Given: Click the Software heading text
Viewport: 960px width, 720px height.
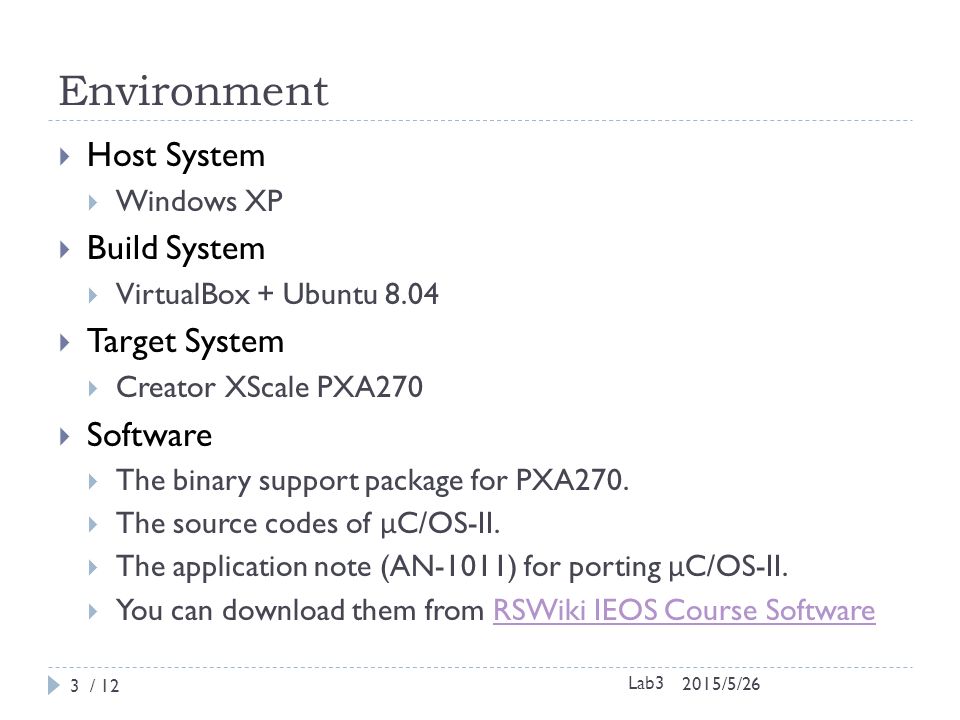Looking at the screenshot, I should 149,435.
